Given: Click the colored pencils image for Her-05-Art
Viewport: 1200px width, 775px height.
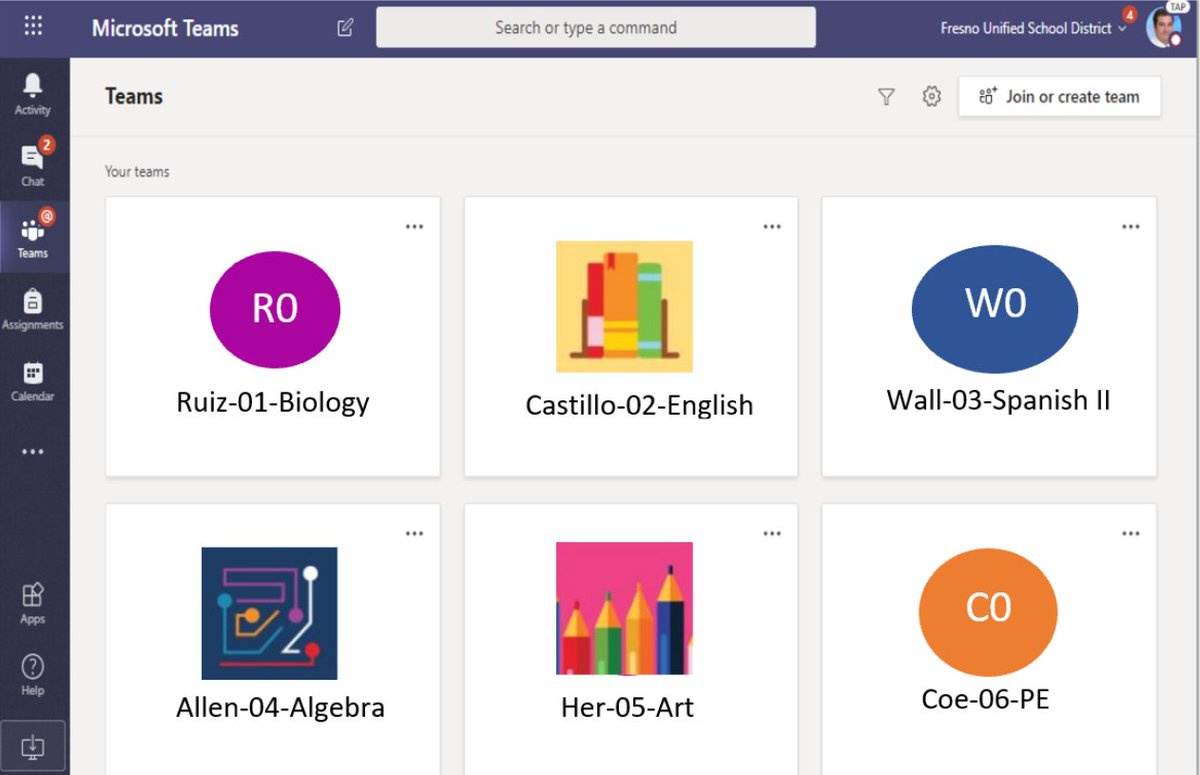Looking at the screenshot, I should [624, 608].
